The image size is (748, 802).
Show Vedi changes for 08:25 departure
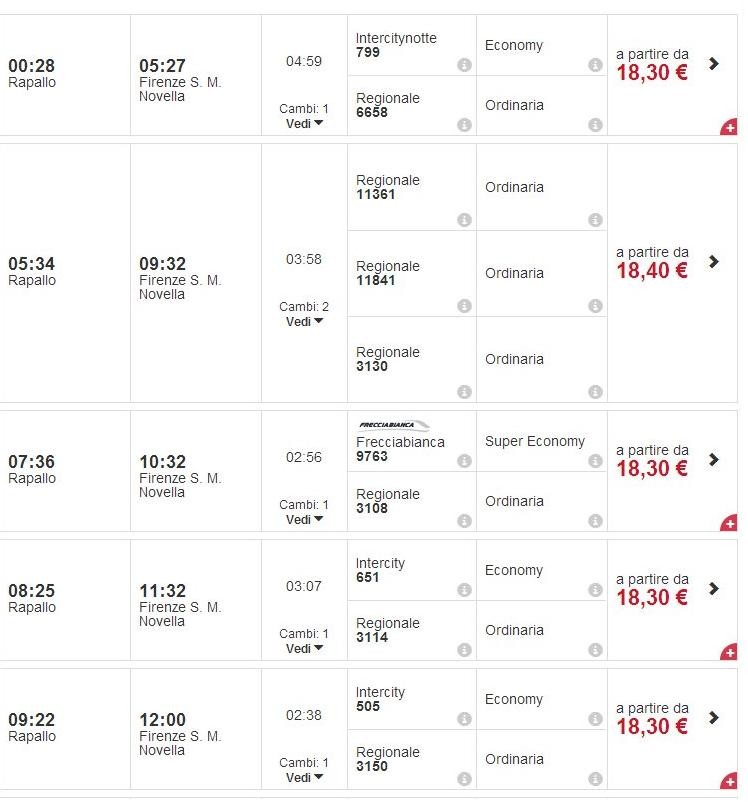(304, 648)
